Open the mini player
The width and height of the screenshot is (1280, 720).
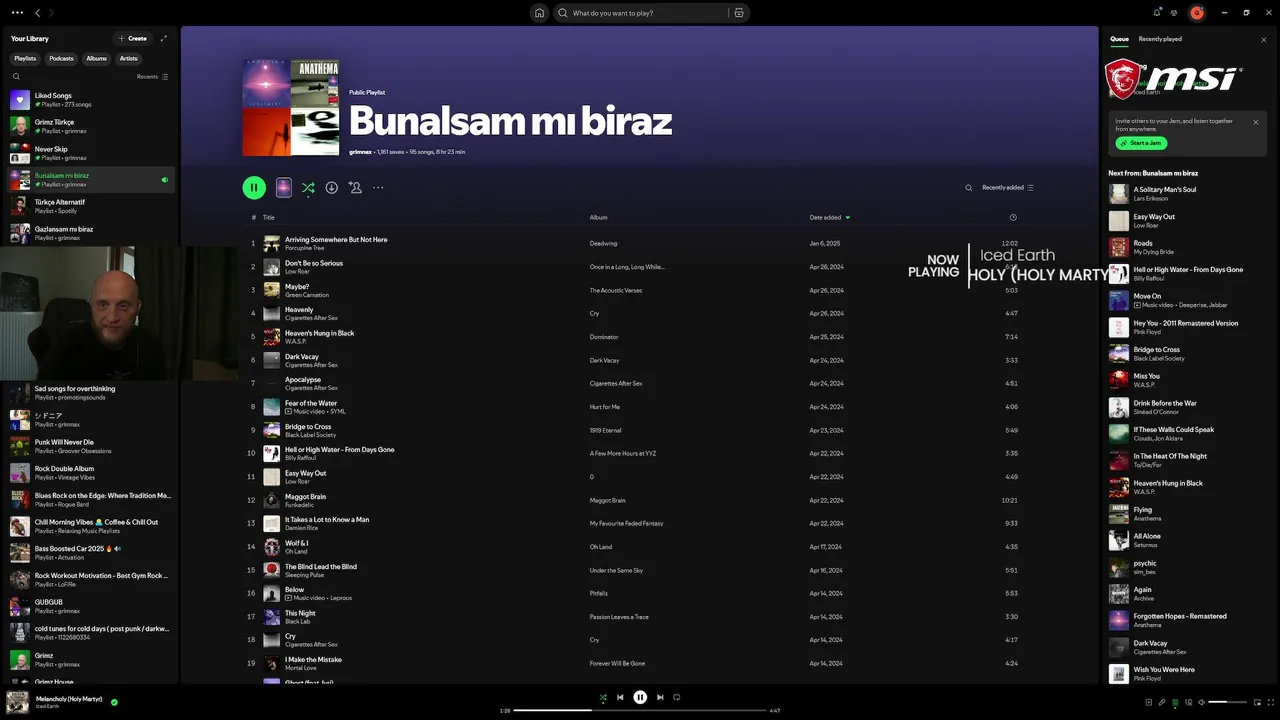tap(1257, 702)
